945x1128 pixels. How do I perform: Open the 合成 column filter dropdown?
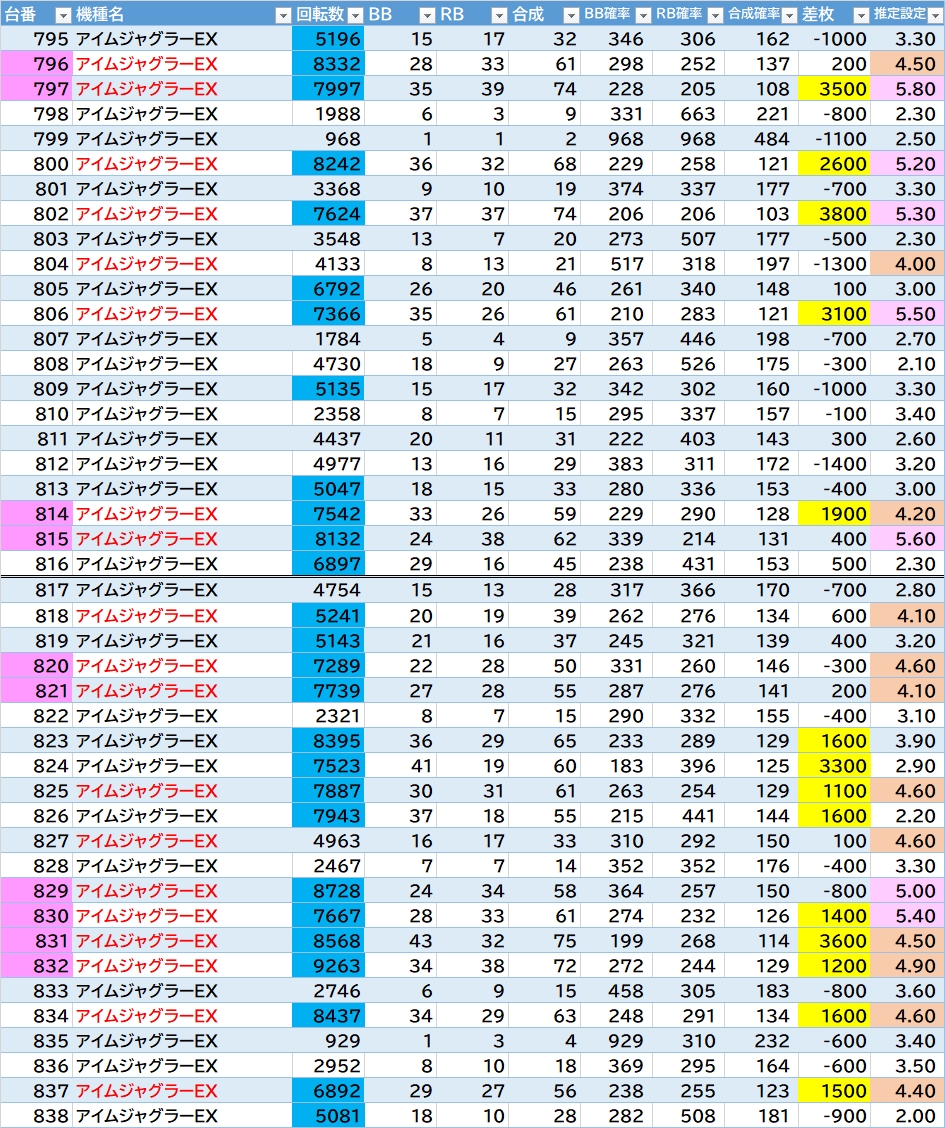pyautogui.click(x=571, y=15)
